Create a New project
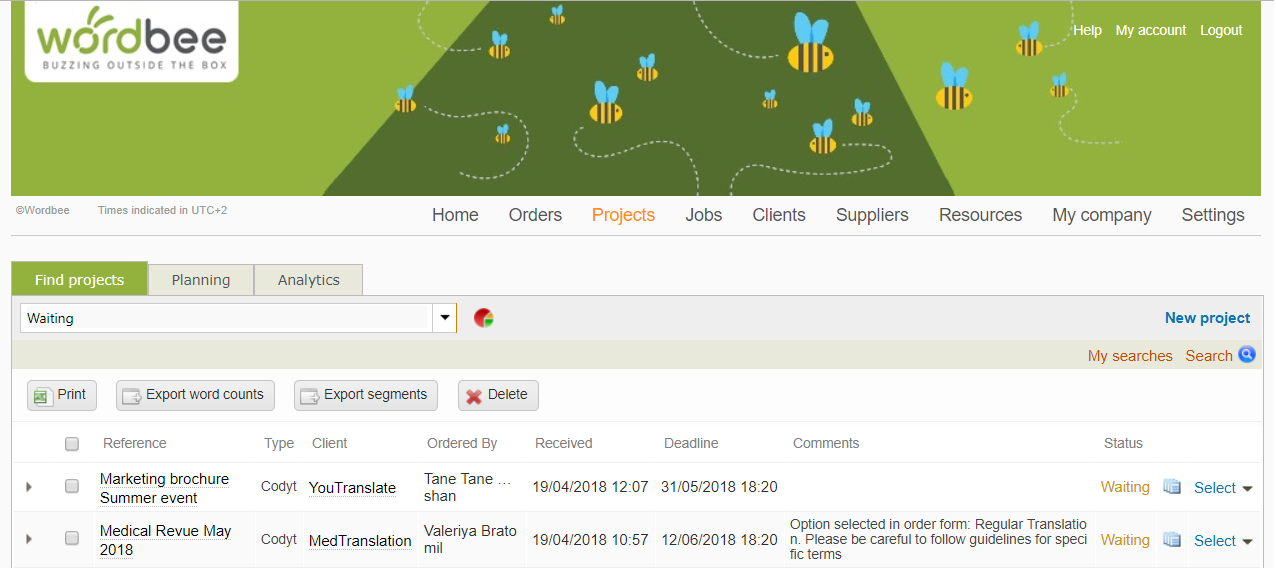 [x=1207, y=318]
